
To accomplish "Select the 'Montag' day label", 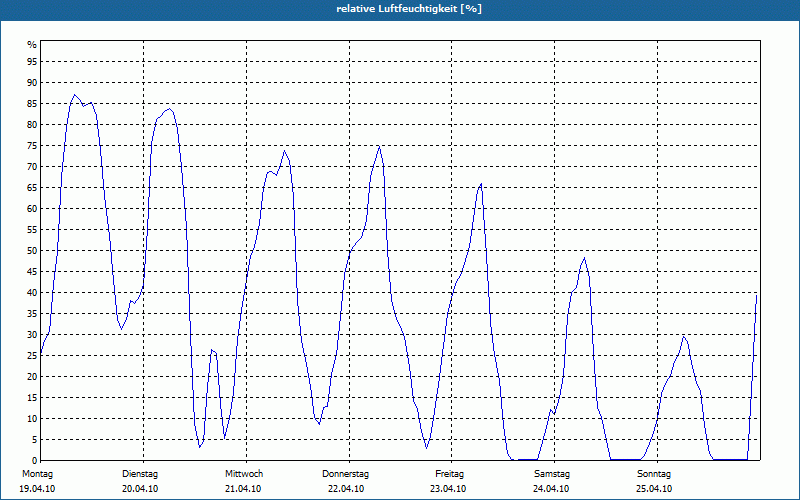I will (37, 474).
